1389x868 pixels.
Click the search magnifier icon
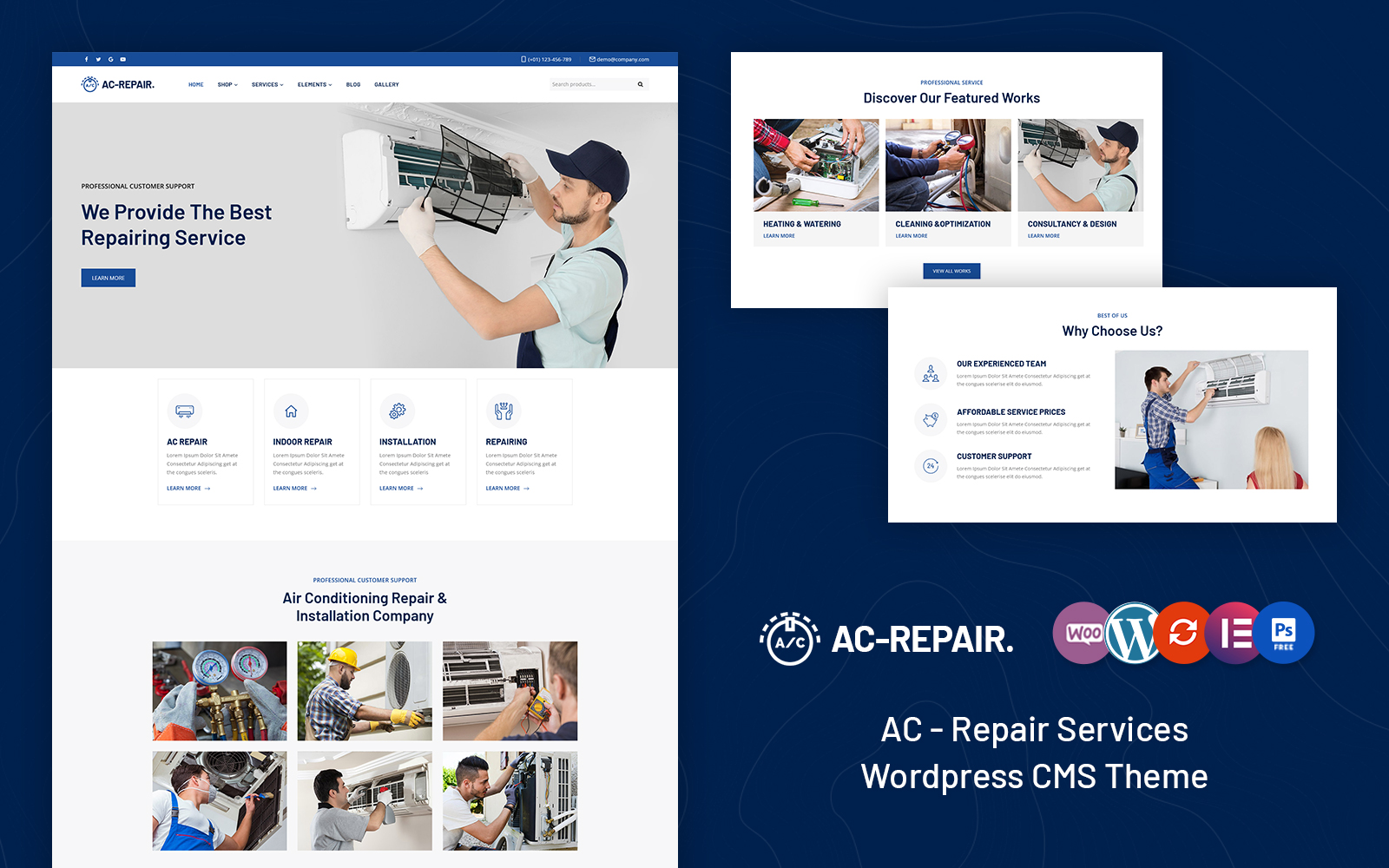641,84
